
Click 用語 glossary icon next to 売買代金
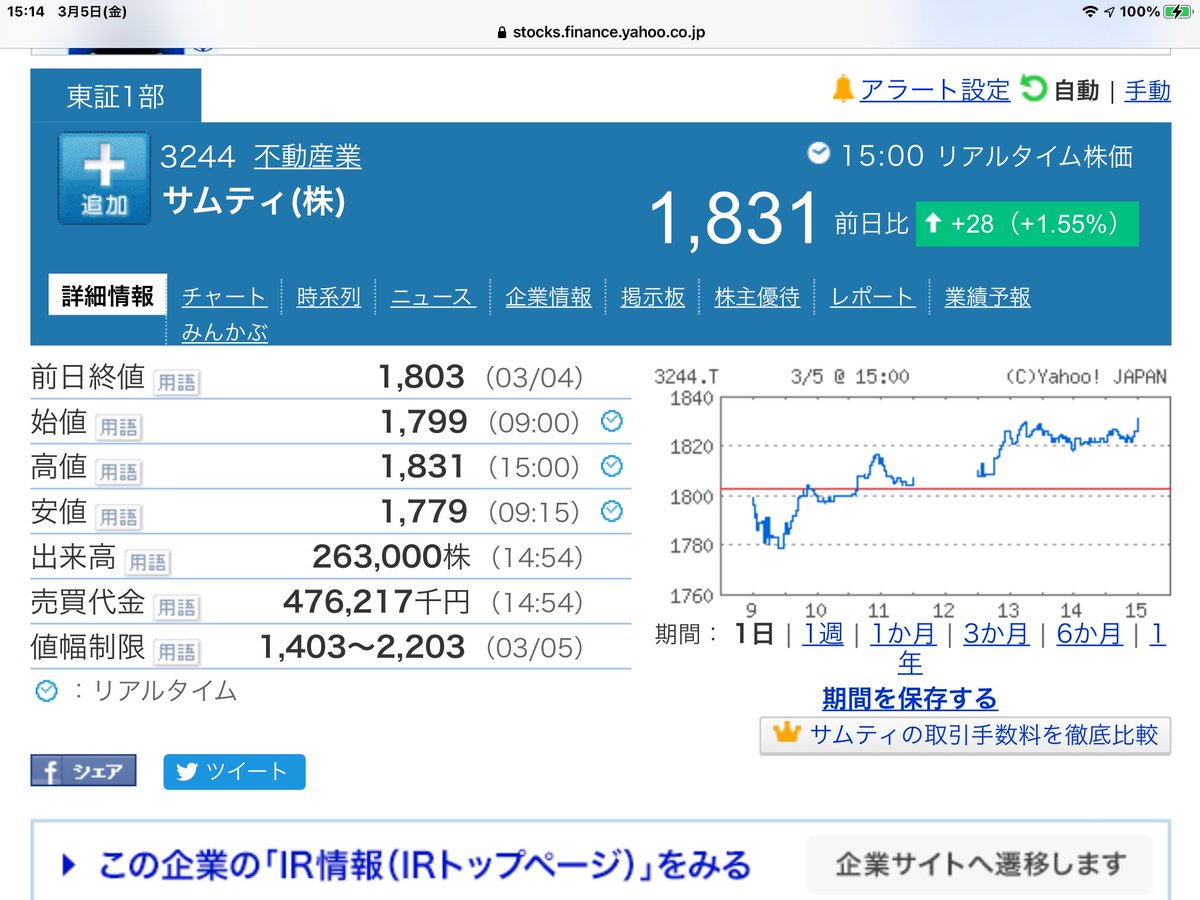click(x=177, y=607)
